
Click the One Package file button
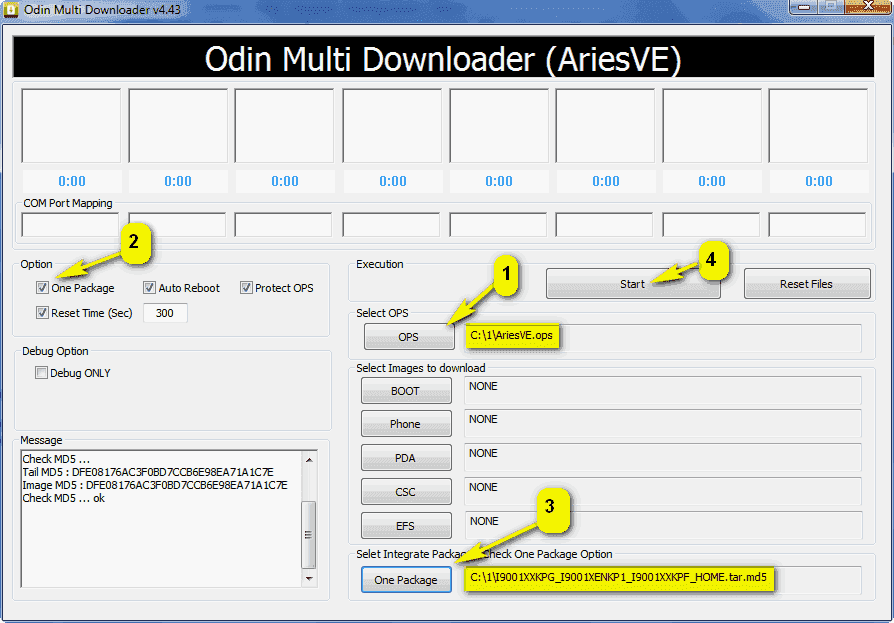point(406,580)
